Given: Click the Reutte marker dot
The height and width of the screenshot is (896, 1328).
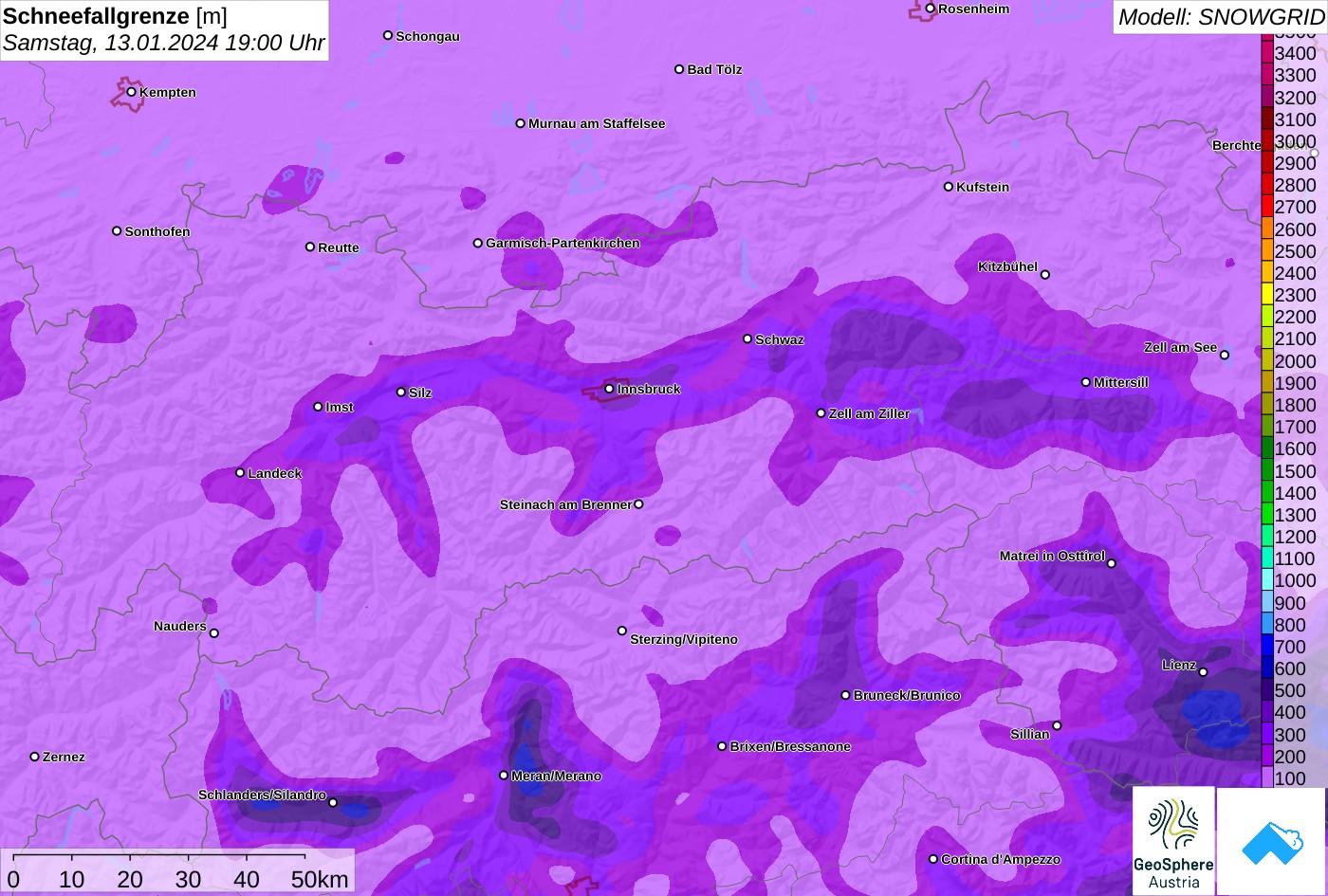Looking at the screenshot, I should 310,247.
